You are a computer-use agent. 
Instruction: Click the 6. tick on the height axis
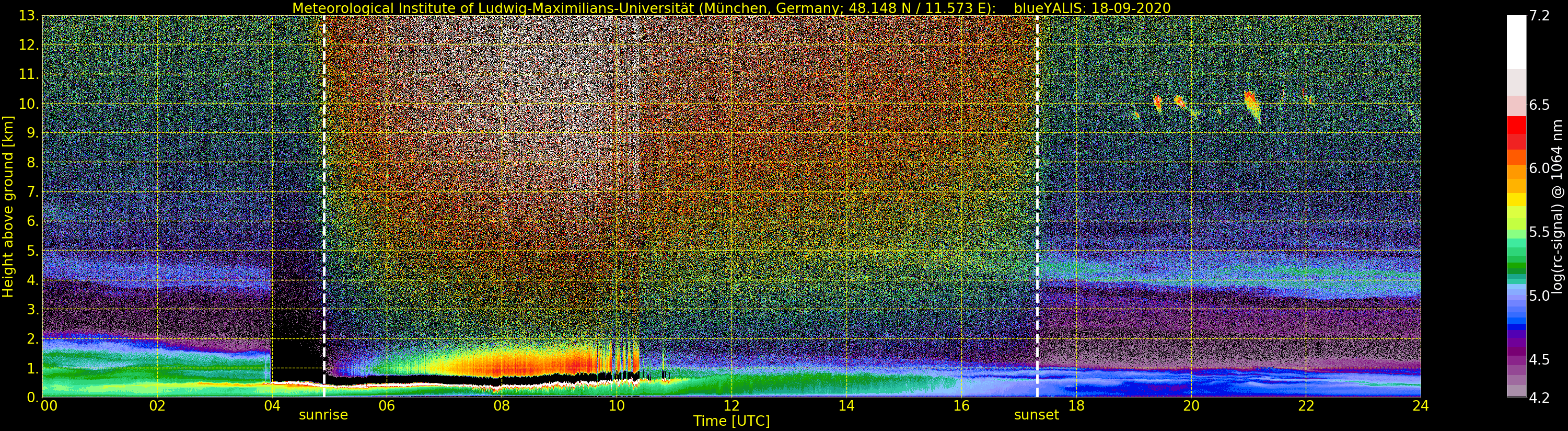pyautogui.click(x=33, y=221)
